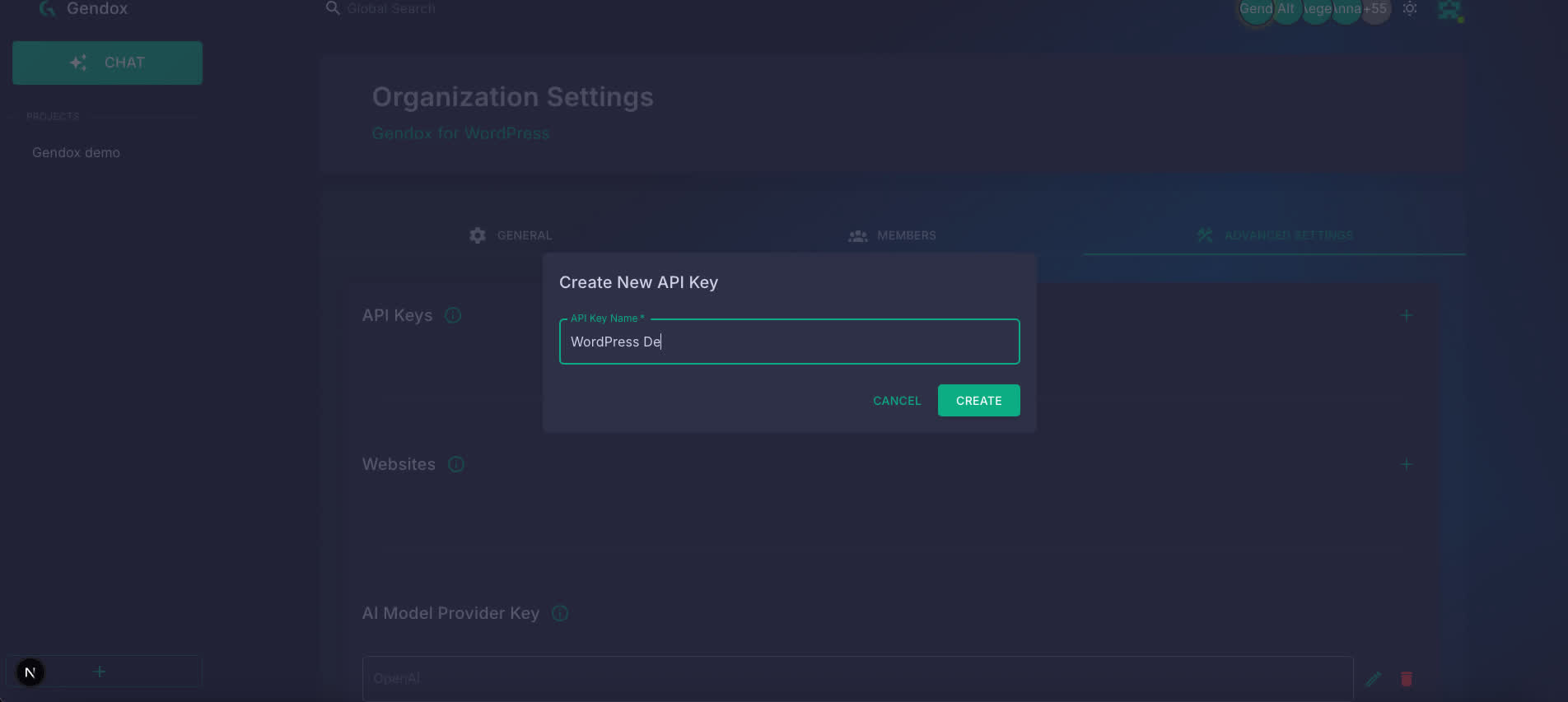Show the +55 additional members avatar
Image resolution: width=1568 pixels, height=702 pixels.
1374,9
